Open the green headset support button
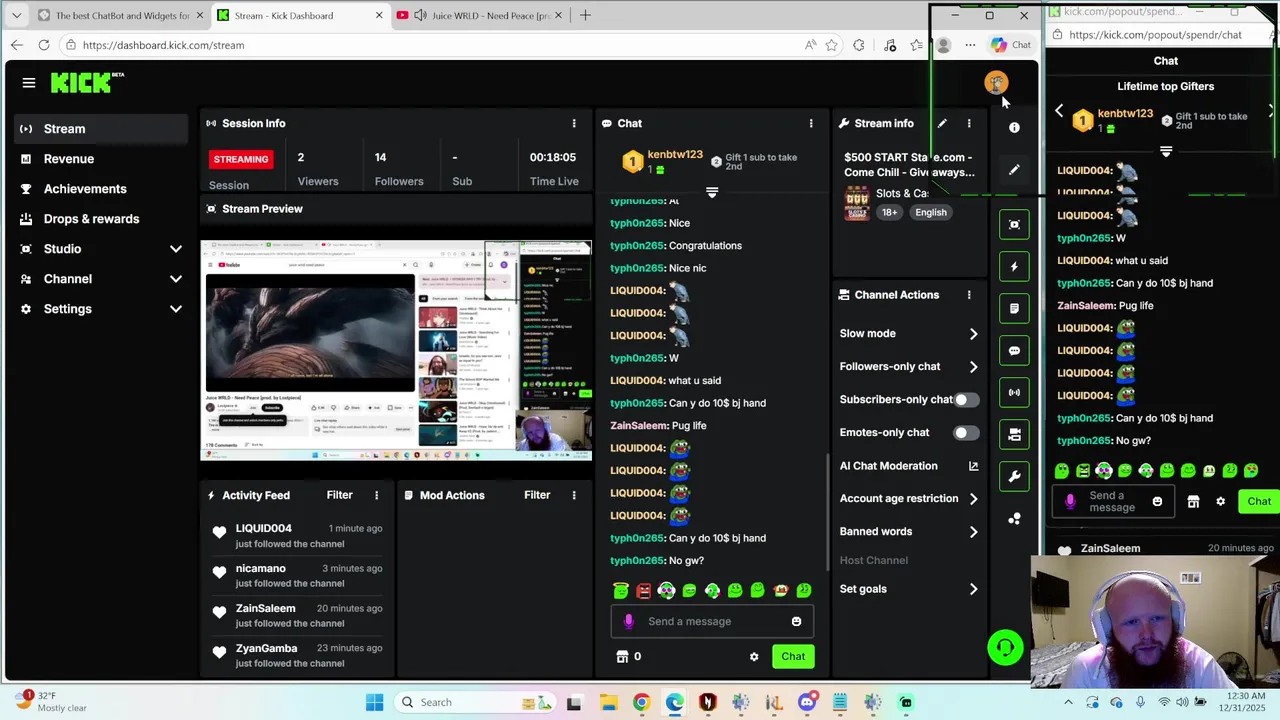 (1005, 648)
